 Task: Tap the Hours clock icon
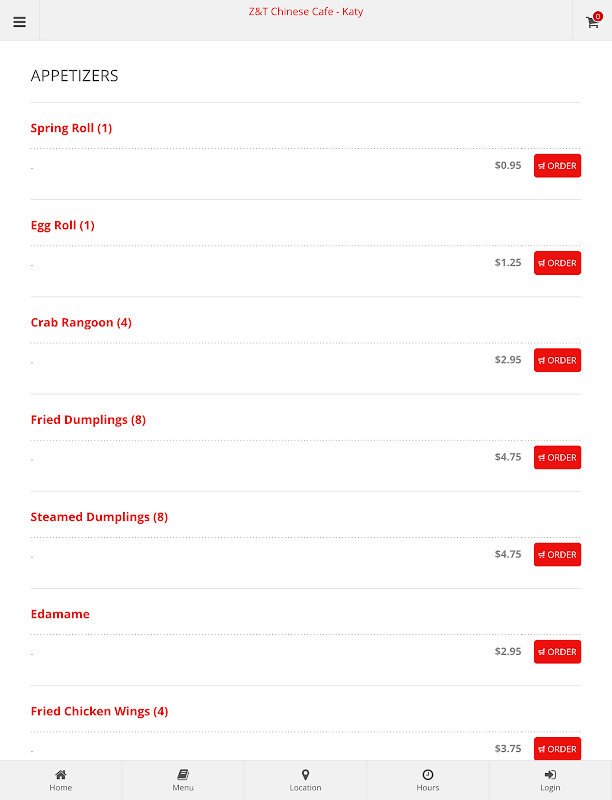[427, 775]
